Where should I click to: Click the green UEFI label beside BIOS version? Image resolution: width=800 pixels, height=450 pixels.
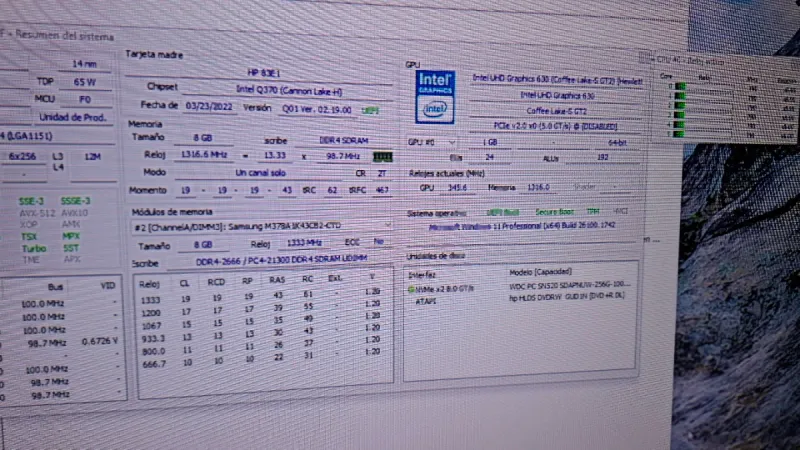pyautogui.click(x=370, y=111)
